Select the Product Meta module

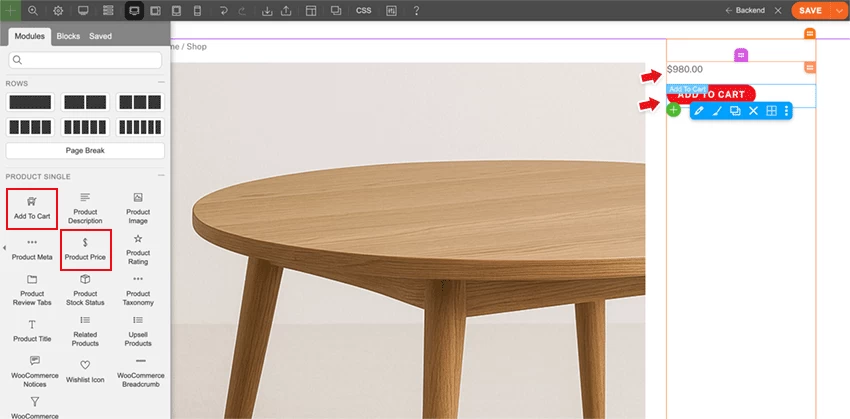[x=32, y=249]
